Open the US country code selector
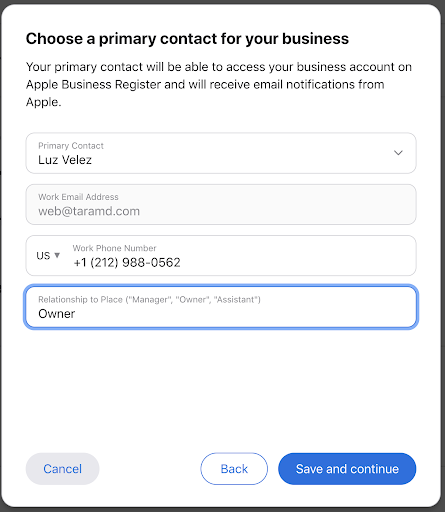 [48, 256]
